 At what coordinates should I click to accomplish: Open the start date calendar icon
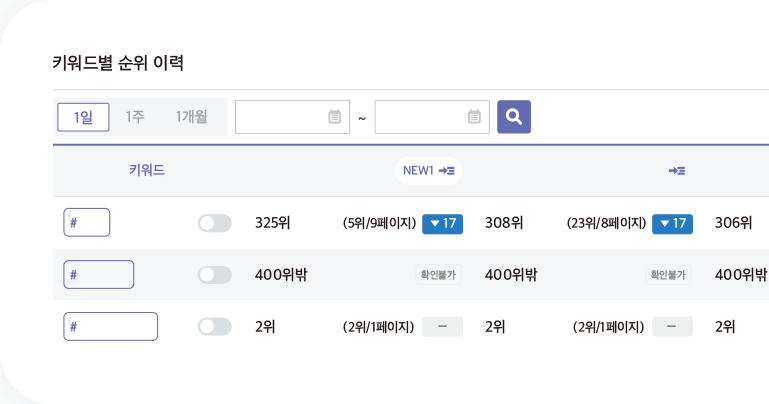click(334, 117)
